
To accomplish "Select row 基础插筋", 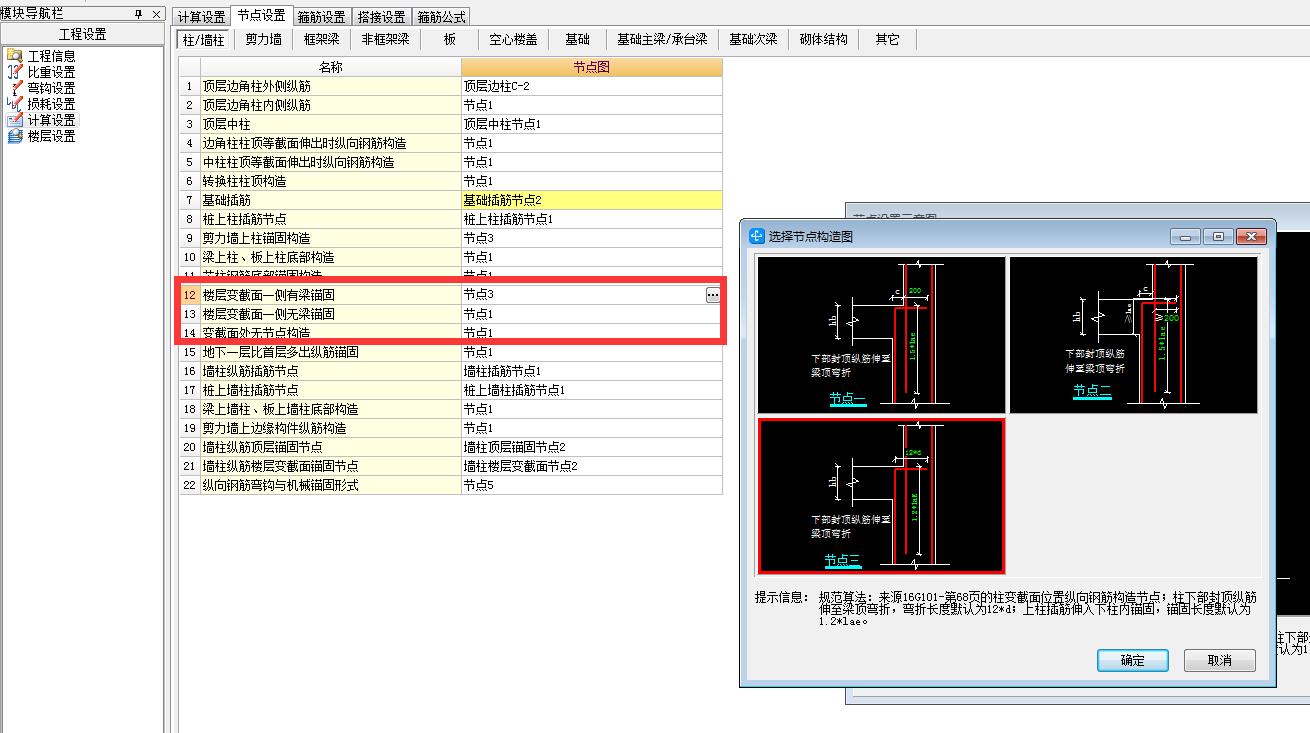I will point(330,200).
